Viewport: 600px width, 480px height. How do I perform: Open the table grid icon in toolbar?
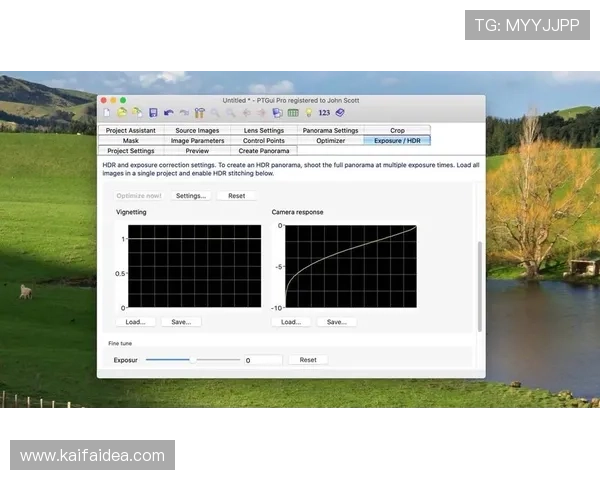click(x=293, y=113)
